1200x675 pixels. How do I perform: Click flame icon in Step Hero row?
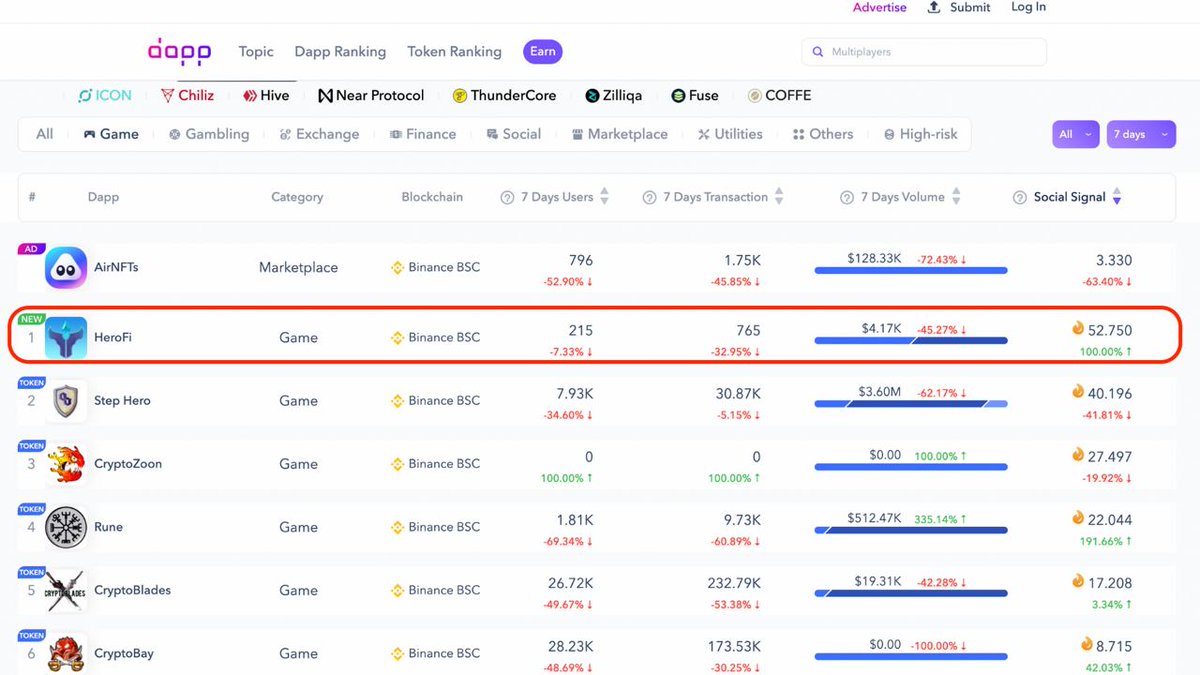[x=1078, y=391]
